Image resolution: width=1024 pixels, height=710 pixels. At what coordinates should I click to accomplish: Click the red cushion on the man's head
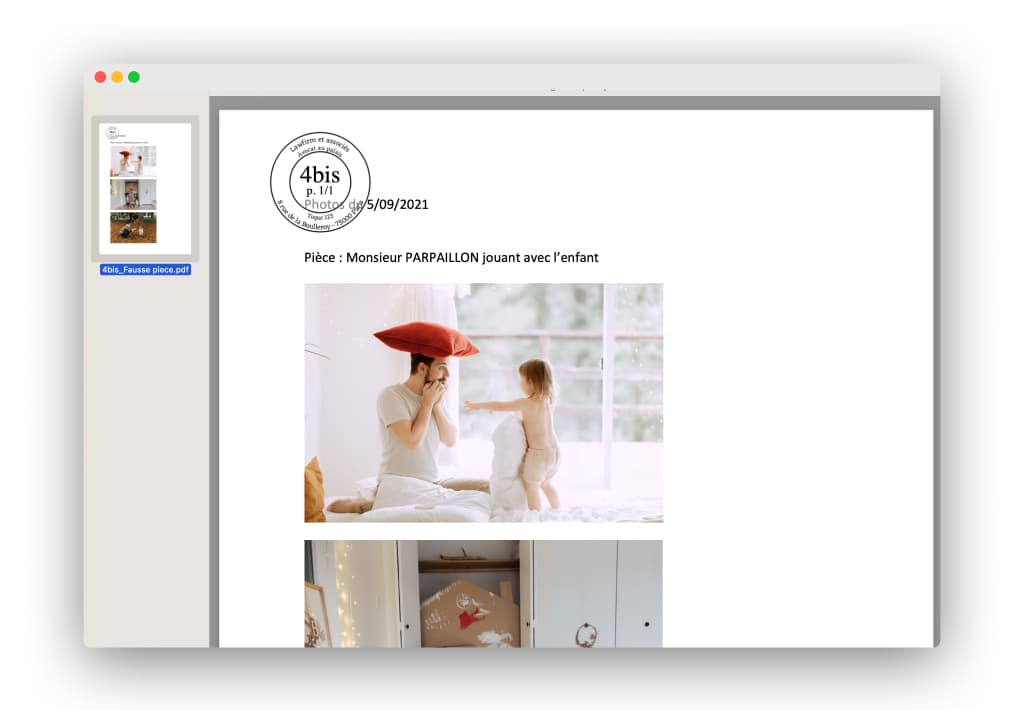pos(426,339)
